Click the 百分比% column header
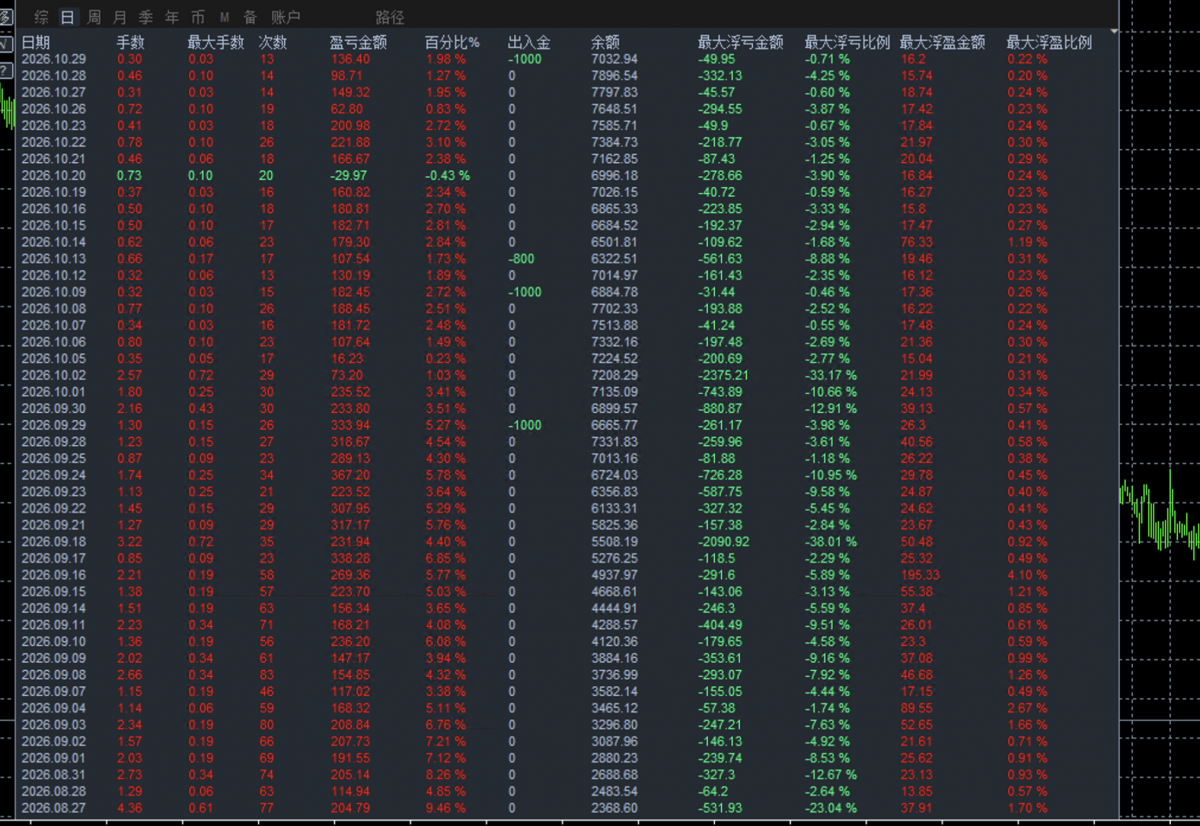 (x=452, y=42)
